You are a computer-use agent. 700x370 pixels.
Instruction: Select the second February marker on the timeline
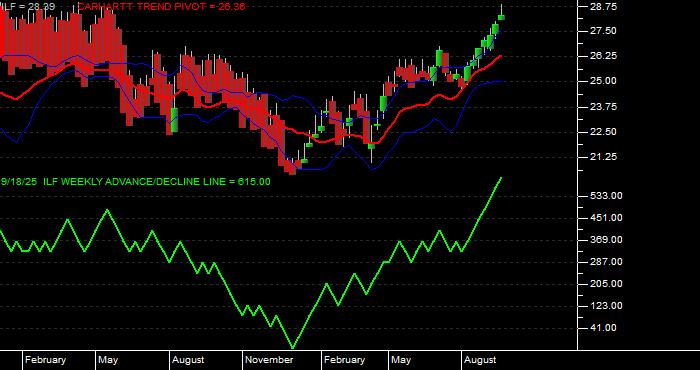click(344, 360)
